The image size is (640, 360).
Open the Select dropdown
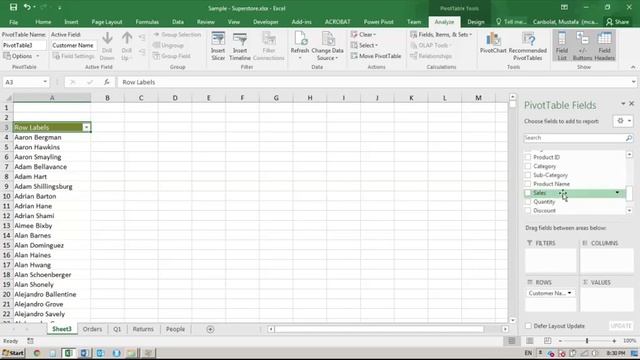coord(364,45)
